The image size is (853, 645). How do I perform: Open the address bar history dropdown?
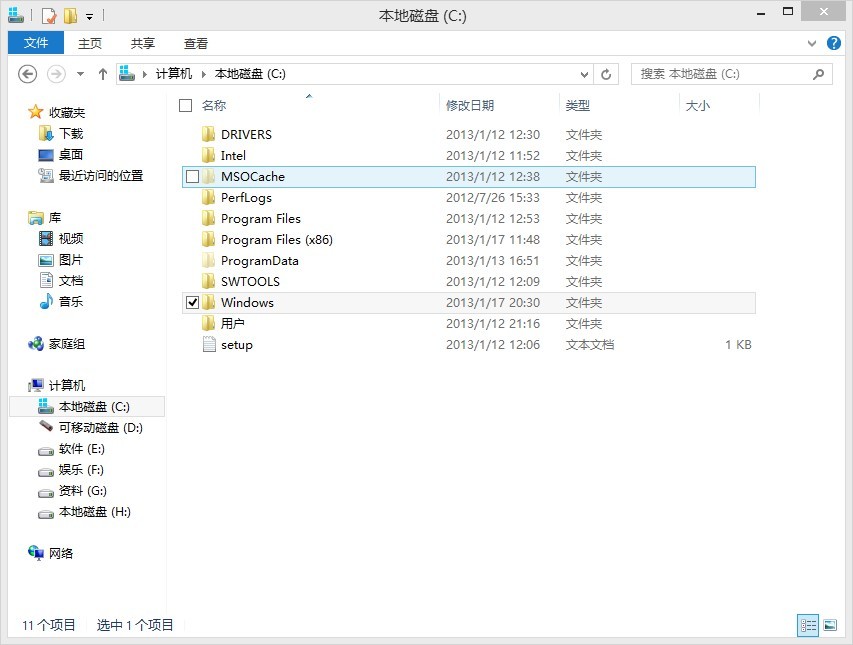pyautogui.click(x=584, y=75)
